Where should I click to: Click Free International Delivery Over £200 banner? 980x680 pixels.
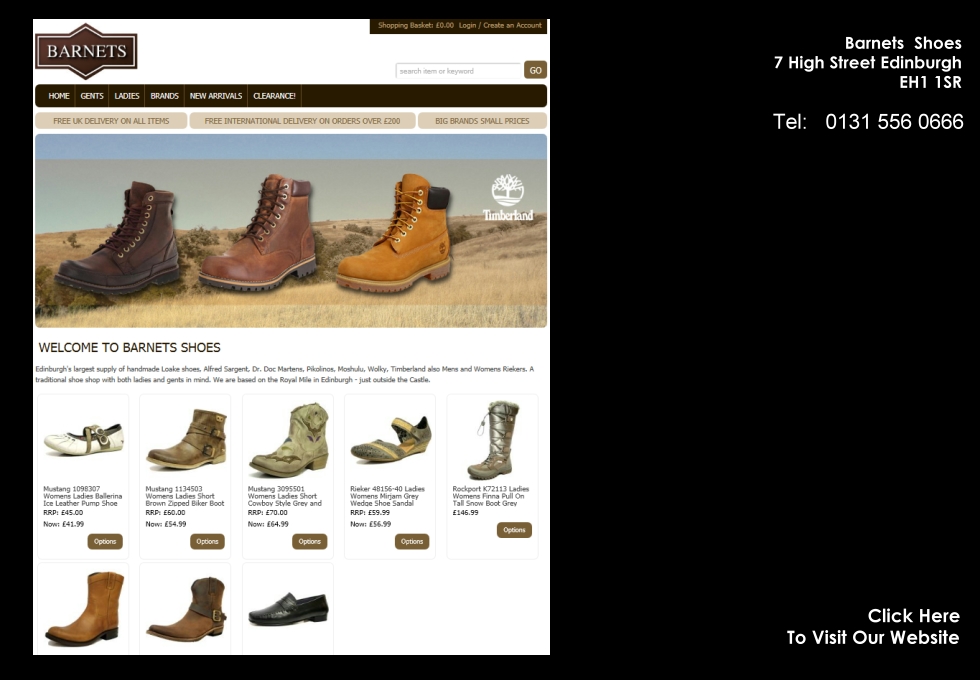(x=302, y=121)
